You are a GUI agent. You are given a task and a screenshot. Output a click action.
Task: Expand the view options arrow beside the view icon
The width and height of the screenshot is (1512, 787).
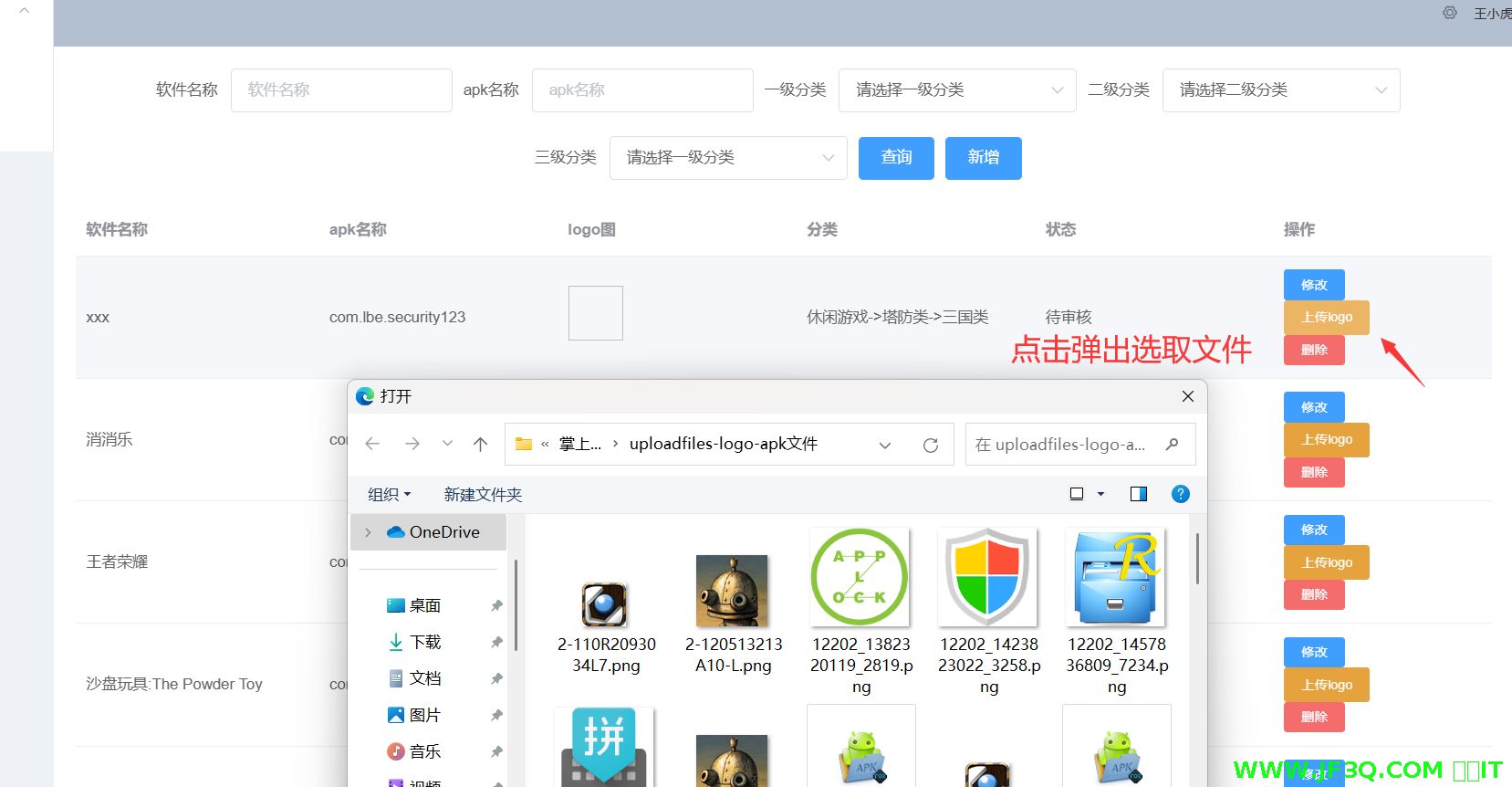pos(1100,494)
